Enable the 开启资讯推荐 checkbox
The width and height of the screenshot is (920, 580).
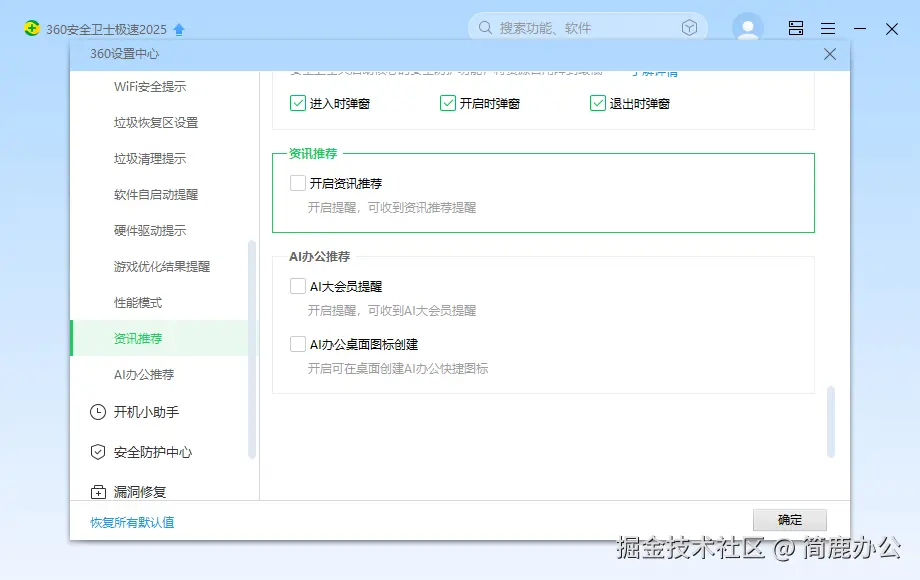[x=297, y=183]
